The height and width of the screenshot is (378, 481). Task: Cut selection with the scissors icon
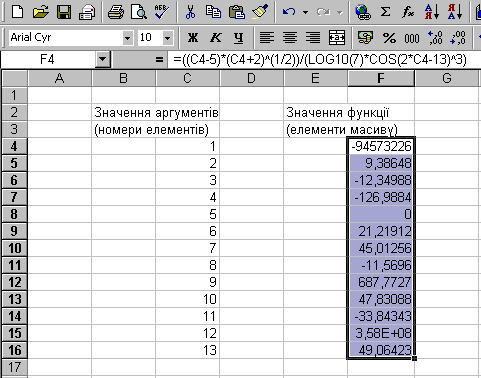click(190, 12)
